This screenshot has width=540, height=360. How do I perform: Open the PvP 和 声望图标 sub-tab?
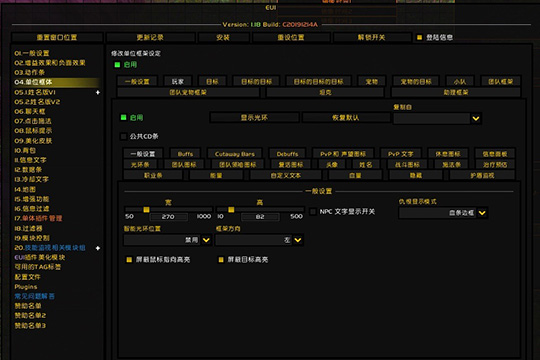tap(343, 154)
